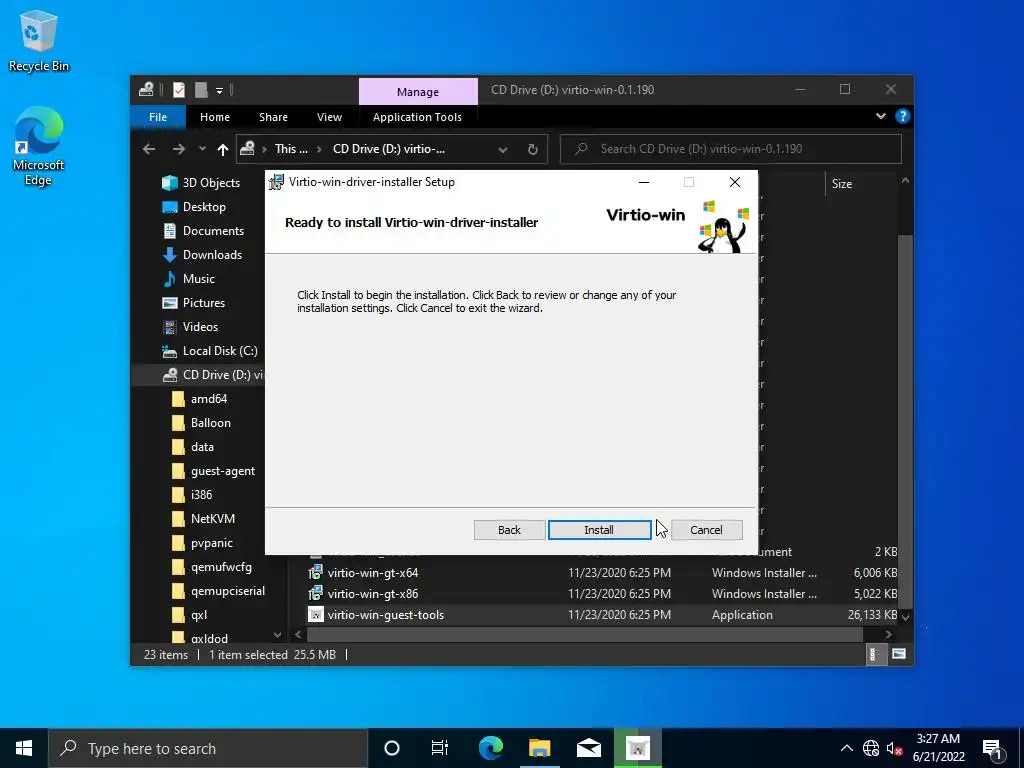Open Downloads in navigation pane

pyautogui.click(x=202, y=255)
